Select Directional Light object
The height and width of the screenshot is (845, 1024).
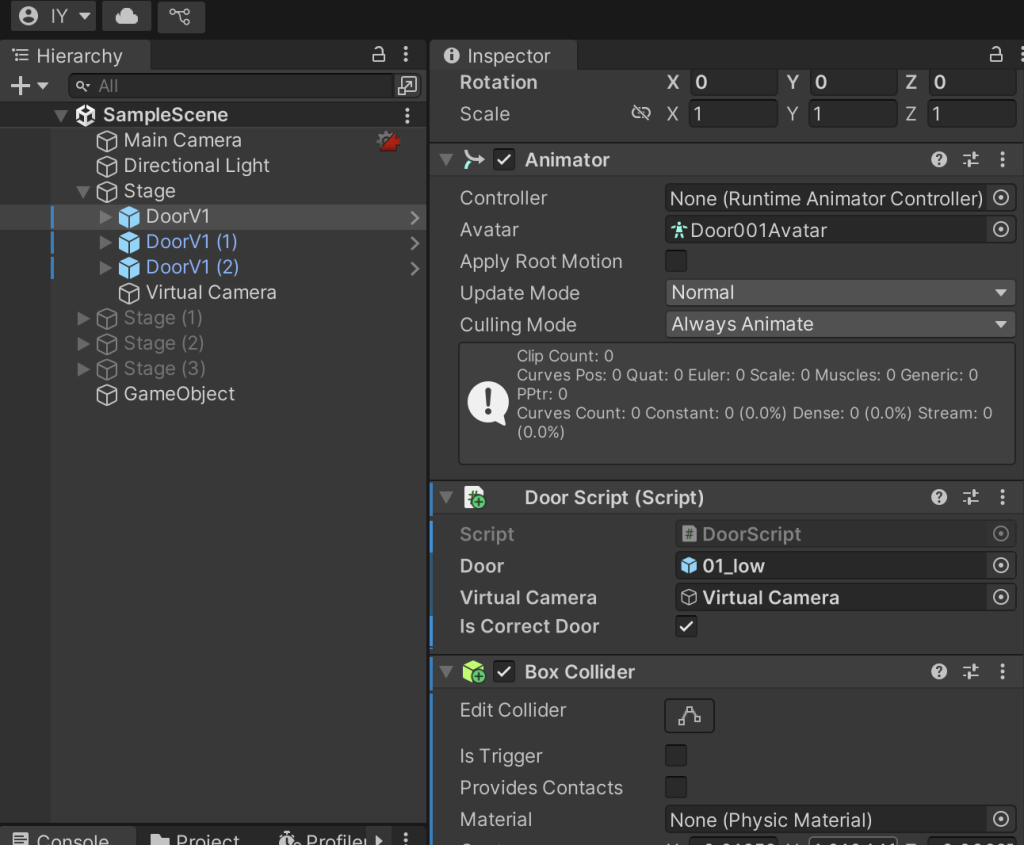pyautogui.click(x=196, y=166)
